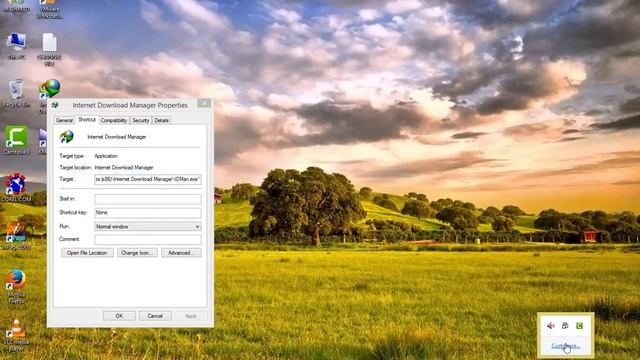Image resolution: width=640 pixels, height=360 pixels.
Task: Switch to the General tab
Action: 64,120
